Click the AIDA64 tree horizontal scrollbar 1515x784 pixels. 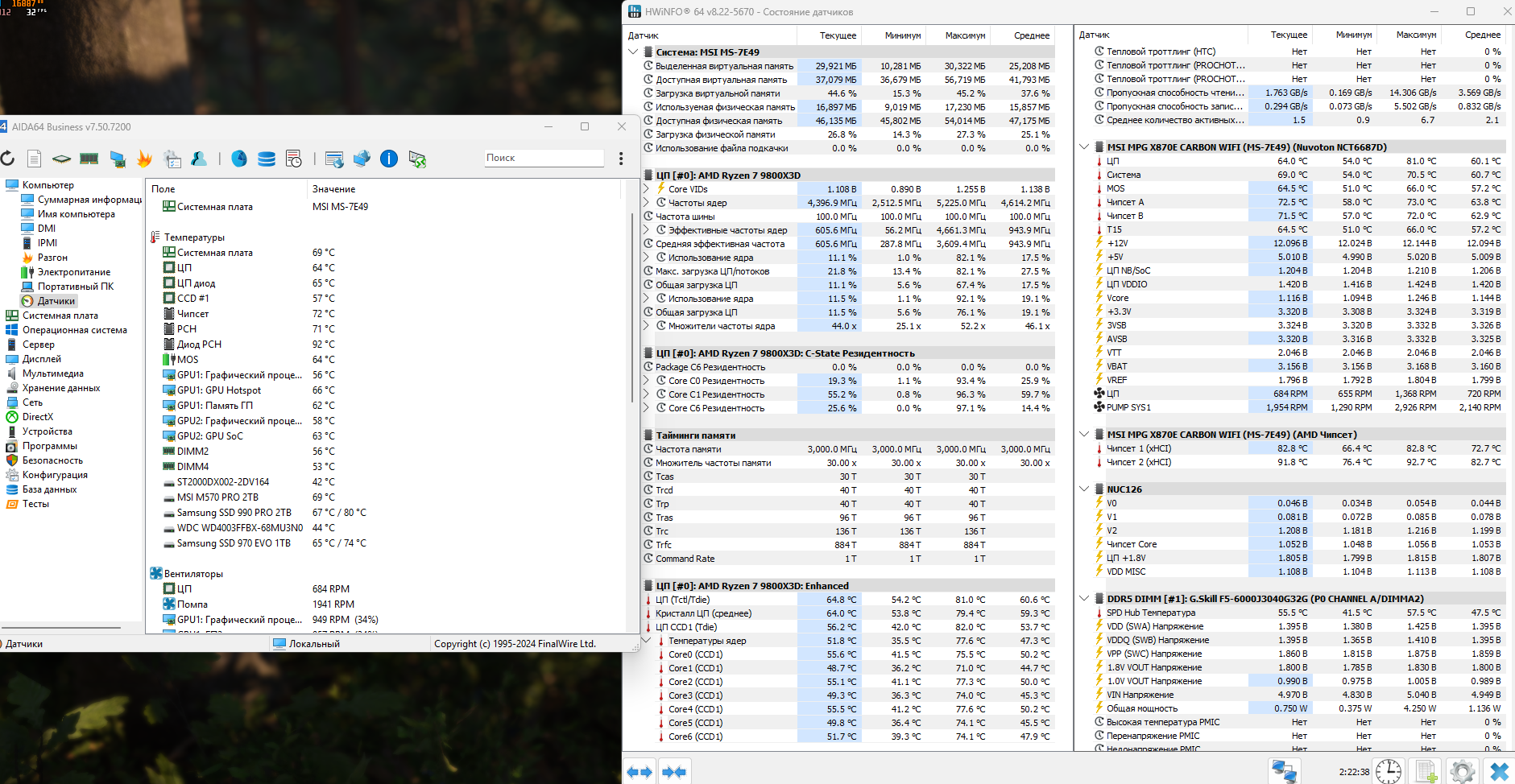(60, 627)
